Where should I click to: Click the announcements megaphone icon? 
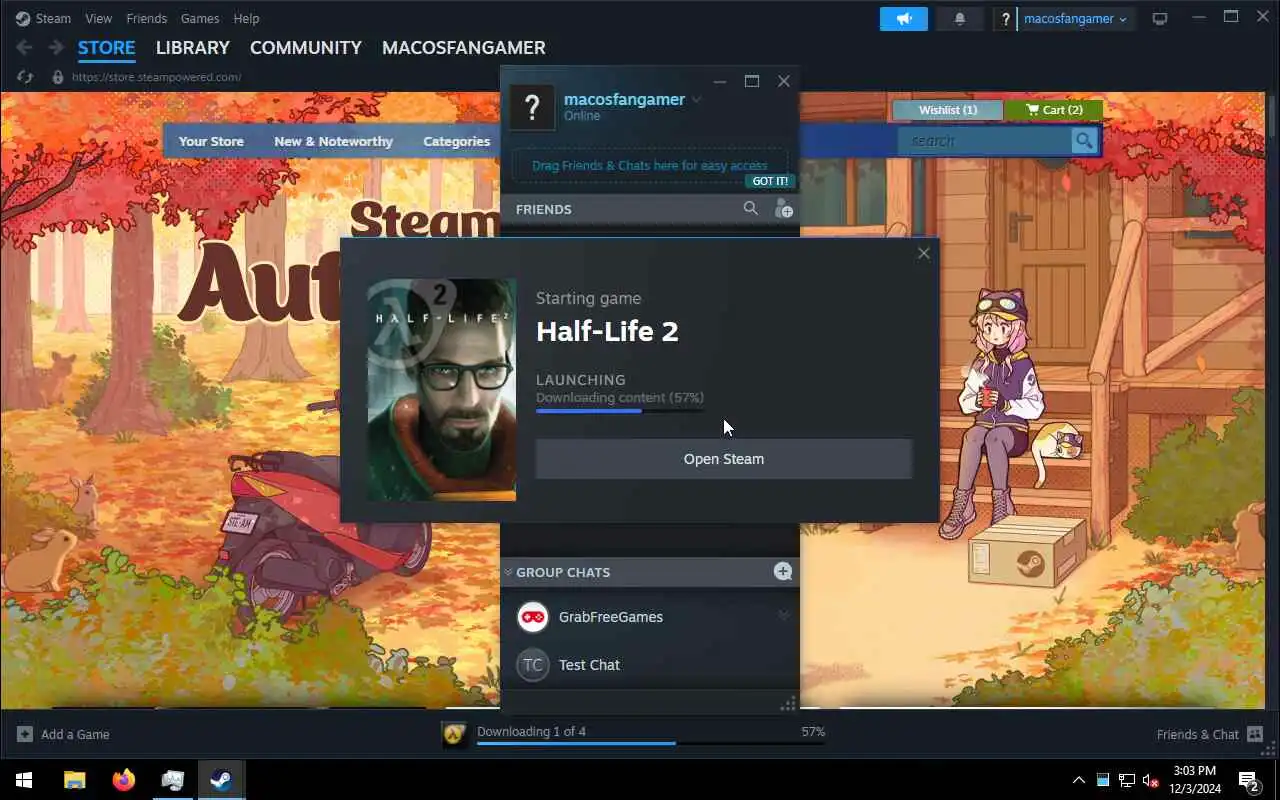pos(904,19)
